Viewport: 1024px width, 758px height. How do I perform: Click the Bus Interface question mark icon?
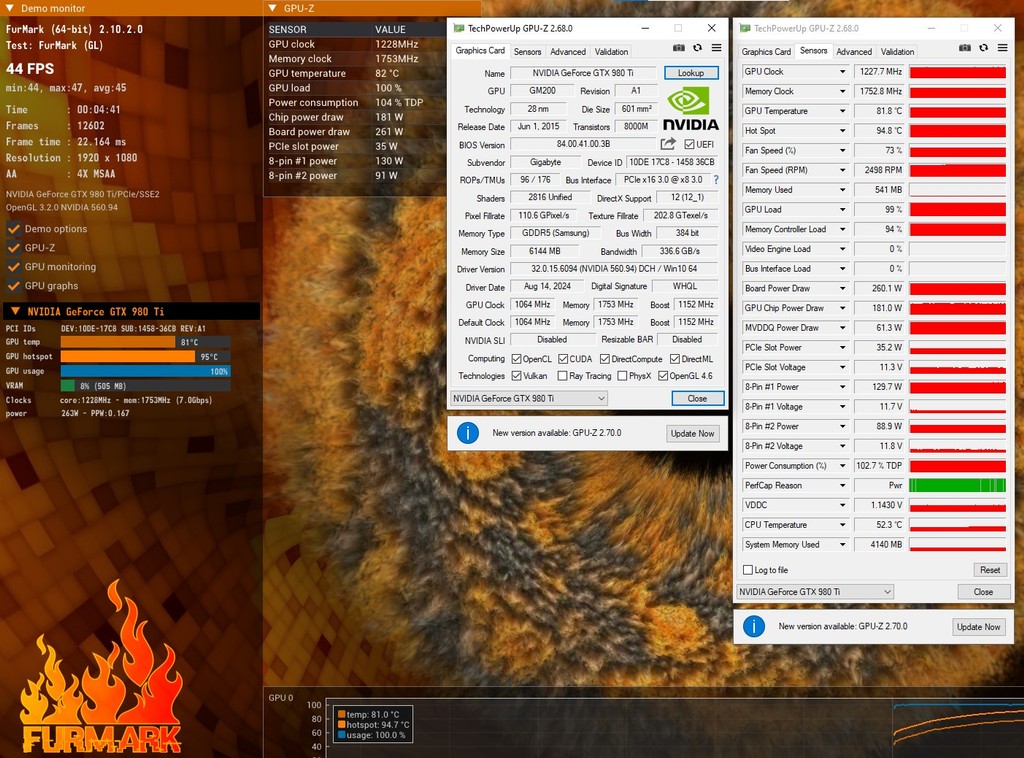(716, 180)
